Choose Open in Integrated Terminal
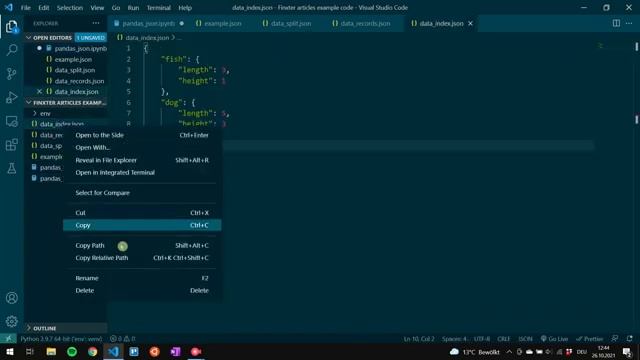The image size is (640, 360). (142, 172)
